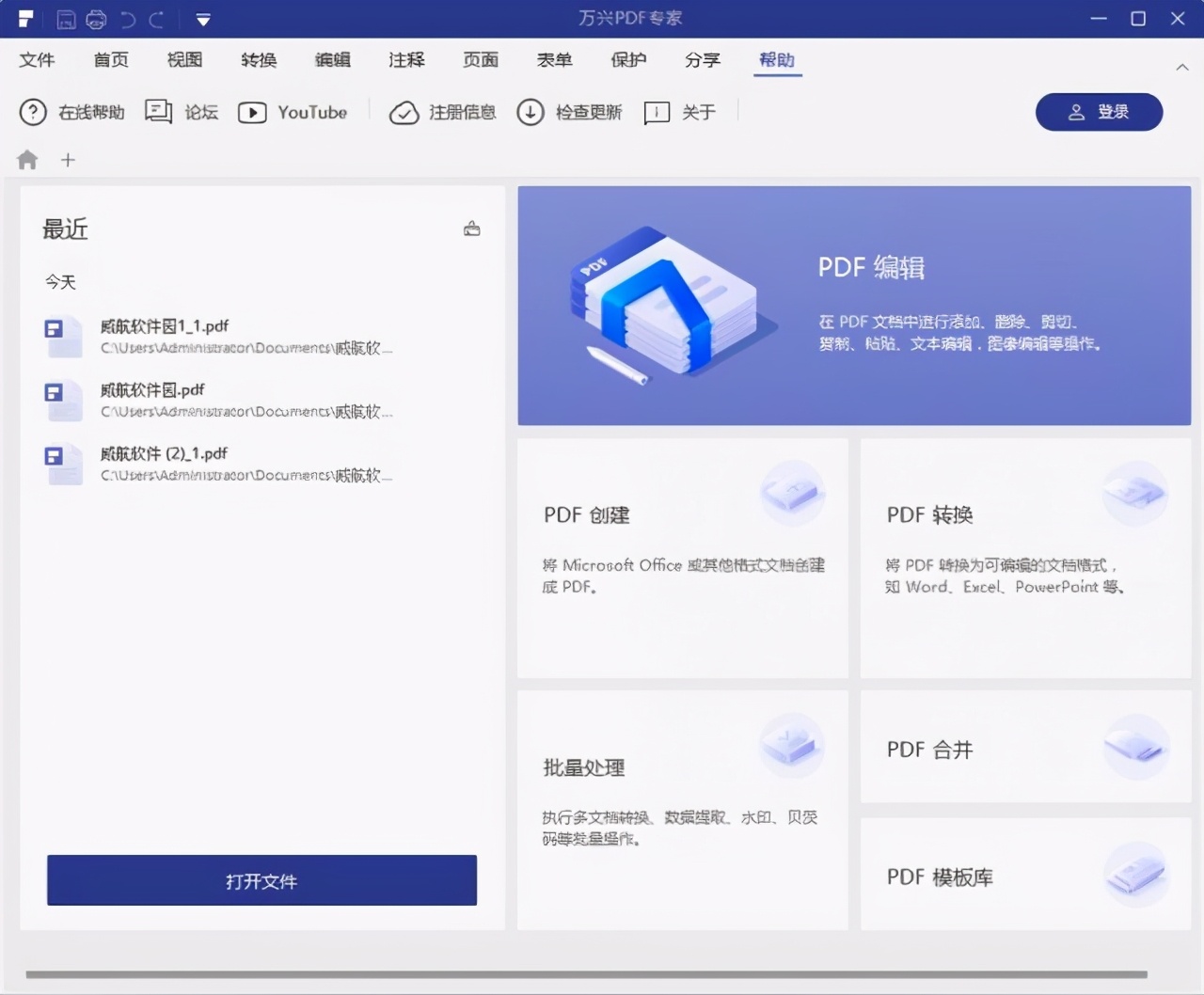The height and width of the screenshot is (995, 1204).
Task: Open the 论坛 forum icon
Action: coord(181,112)
